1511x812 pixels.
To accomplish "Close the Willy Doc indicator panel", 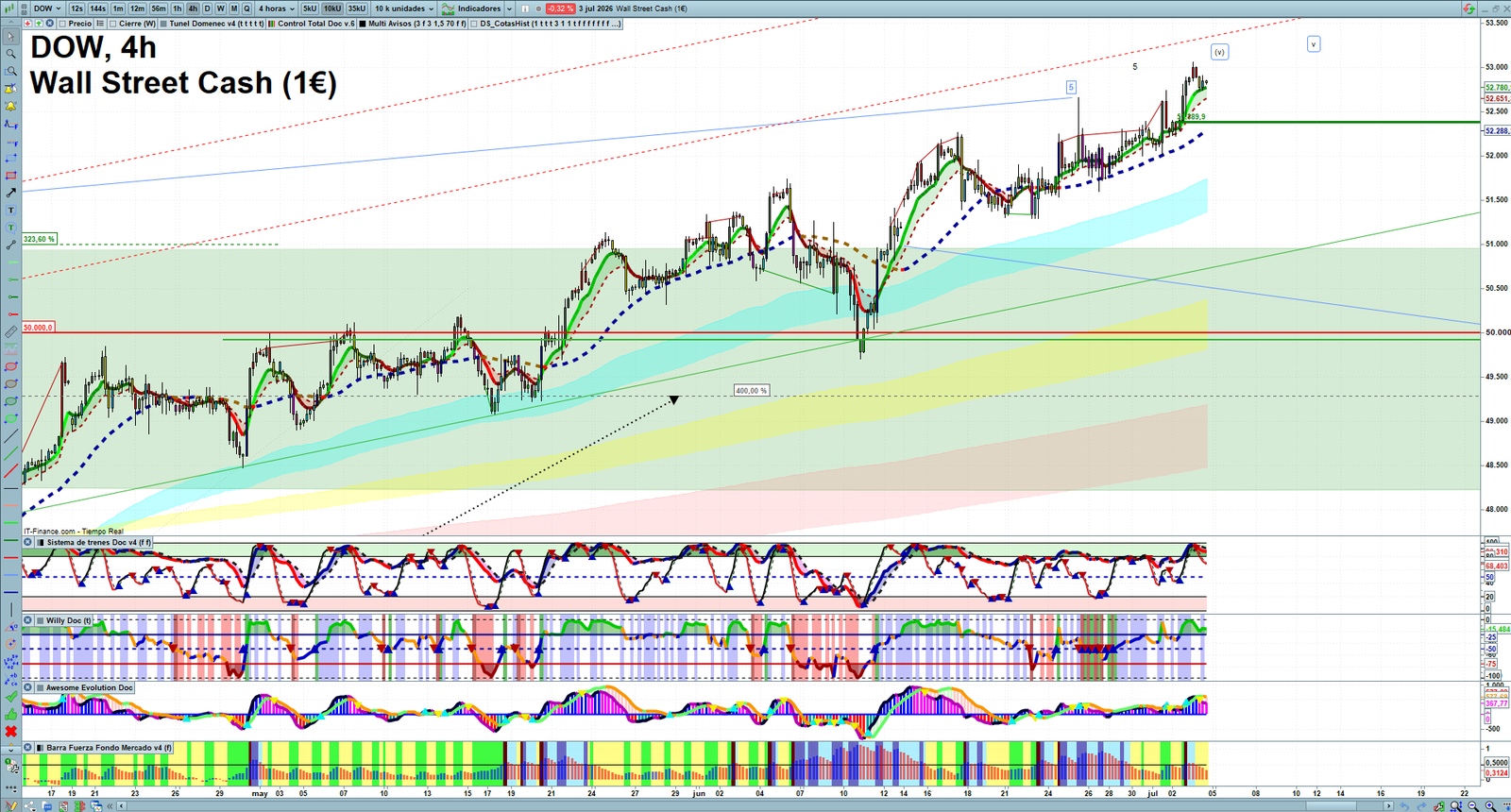I will click(28, 621).
